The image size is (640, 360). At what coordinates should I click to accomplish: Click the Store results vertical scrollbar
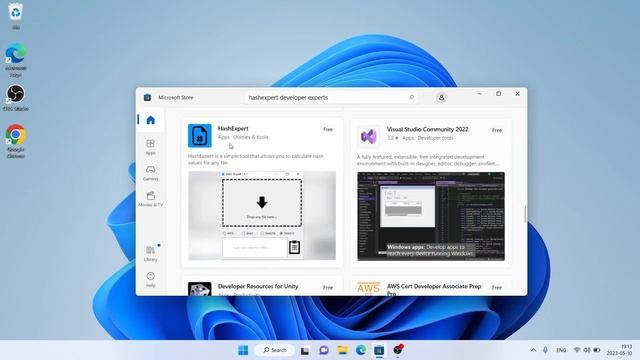click(x=525, y=213)
